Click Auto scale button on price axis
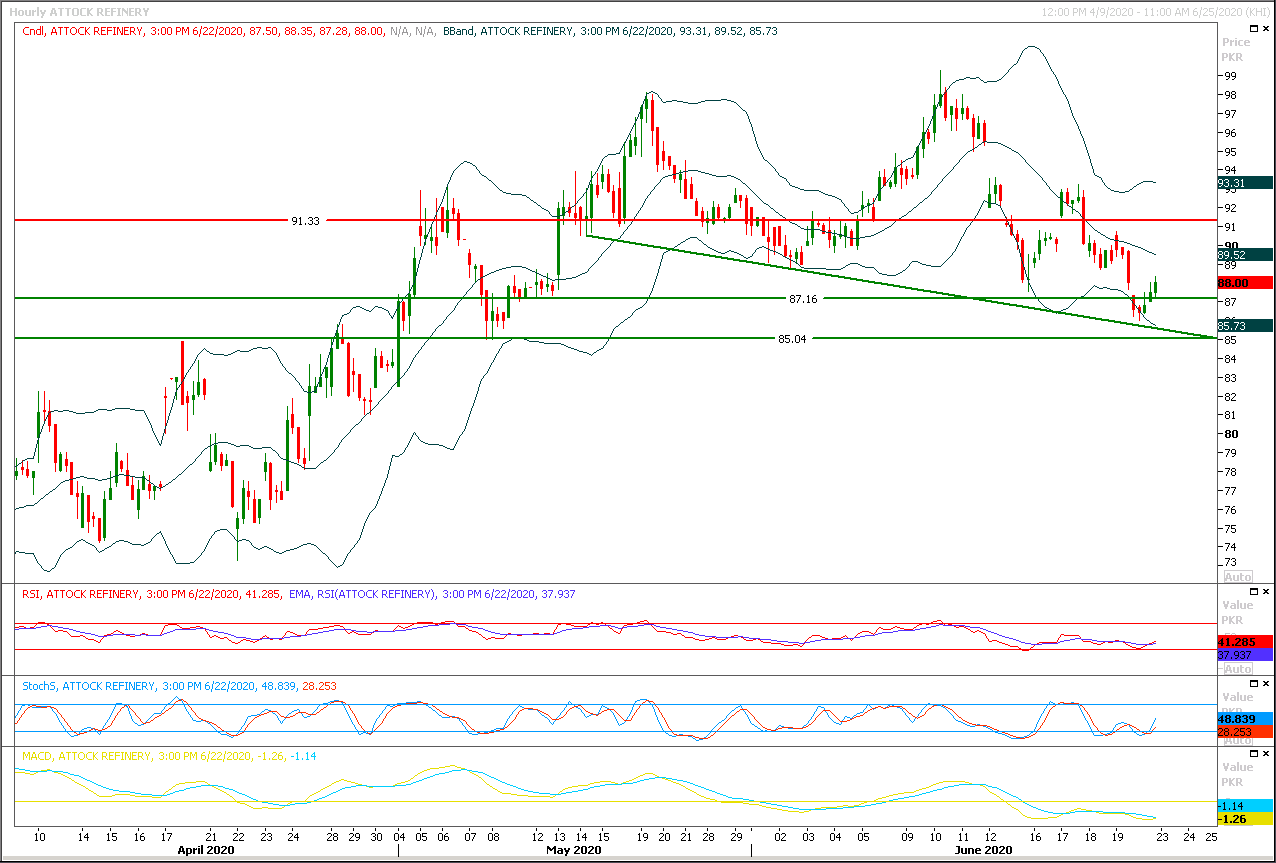1276x863 pixels. click(x=1237, y=577)
